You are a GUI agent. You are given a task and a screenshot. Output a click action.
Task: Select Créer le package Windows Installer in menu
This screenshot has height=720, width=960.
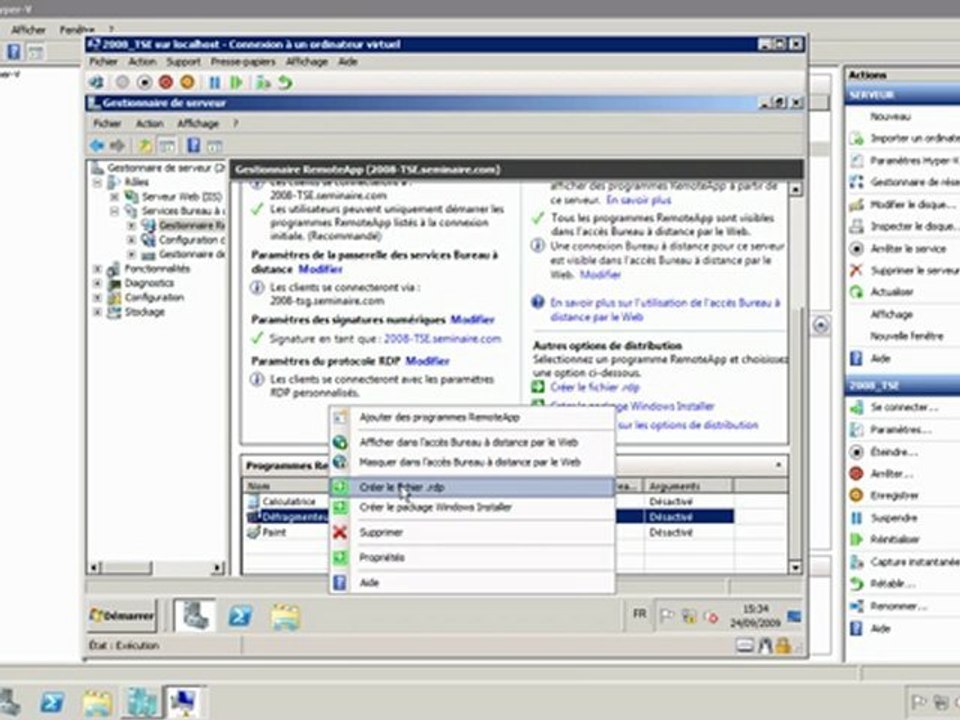tap(472, 507)
